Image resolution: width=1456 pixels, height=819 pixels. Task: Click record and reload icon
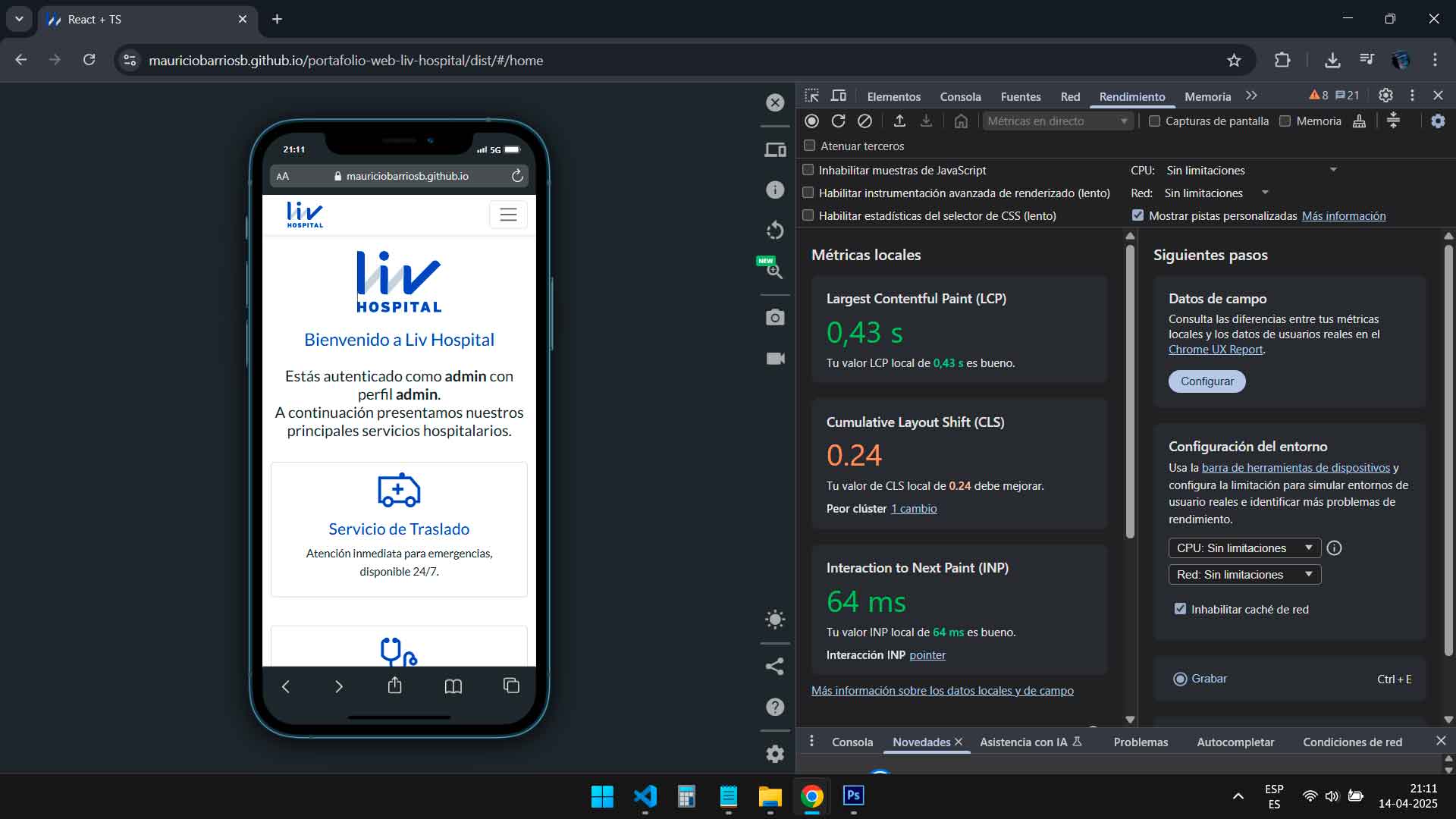point(838,121)
